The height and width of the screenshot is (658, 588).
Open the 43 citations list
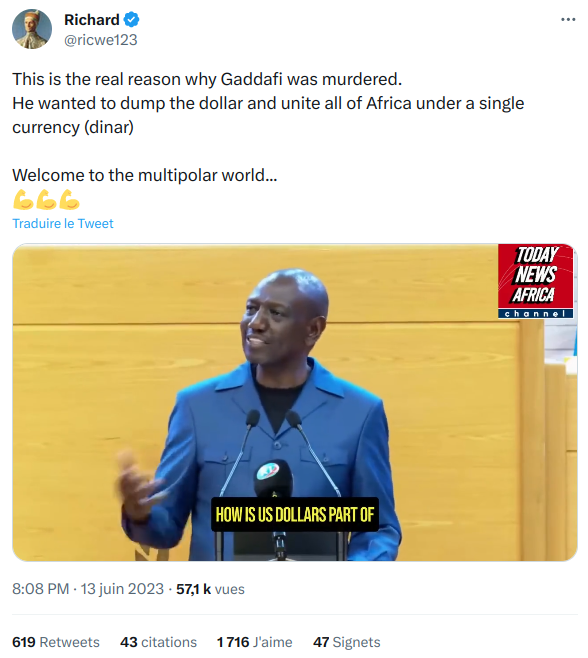pyautogui.click(x=158, y=642)
